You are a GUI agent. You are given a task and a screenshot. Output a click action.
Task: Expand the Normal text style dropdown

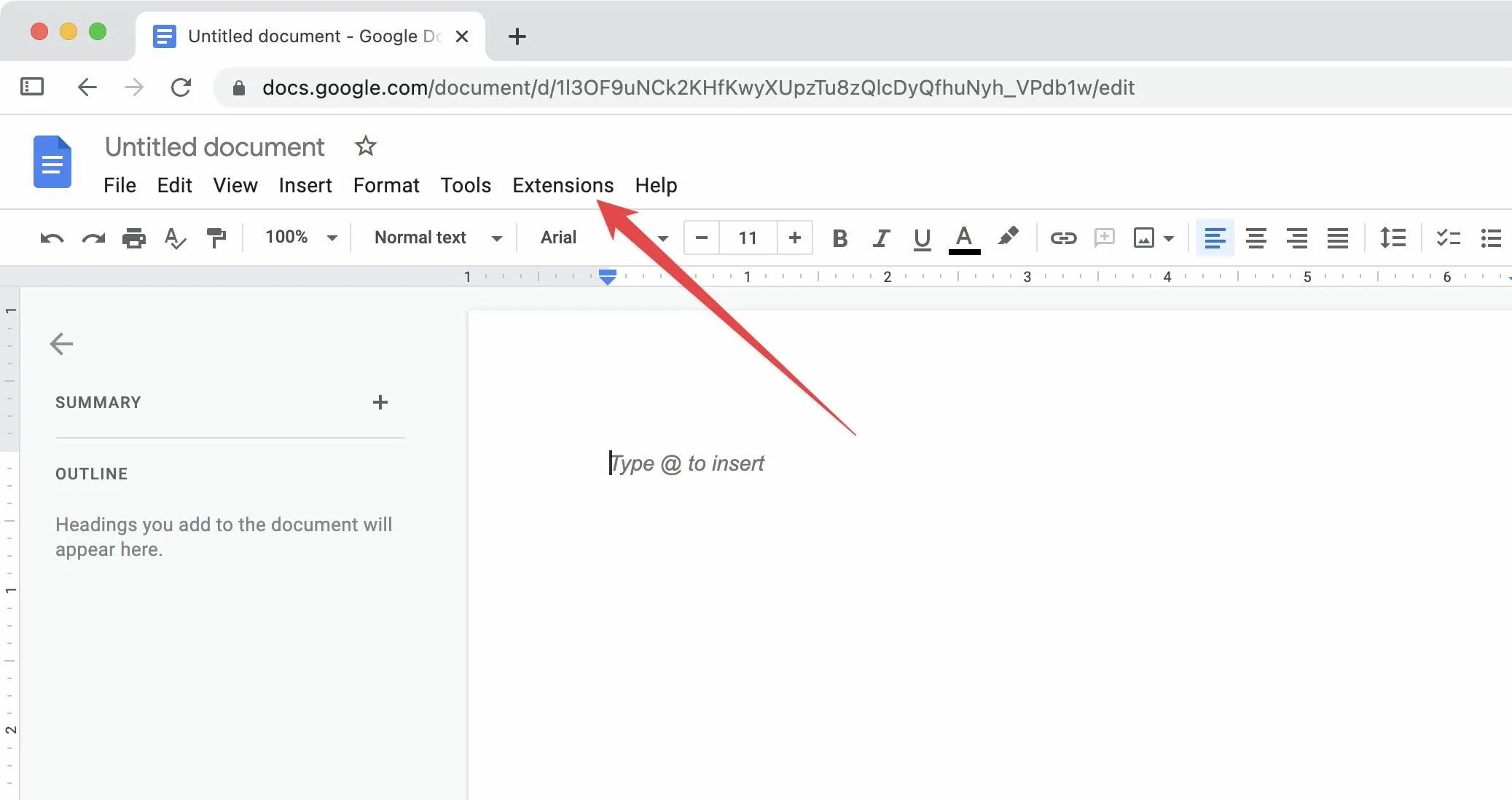[434, 238]
